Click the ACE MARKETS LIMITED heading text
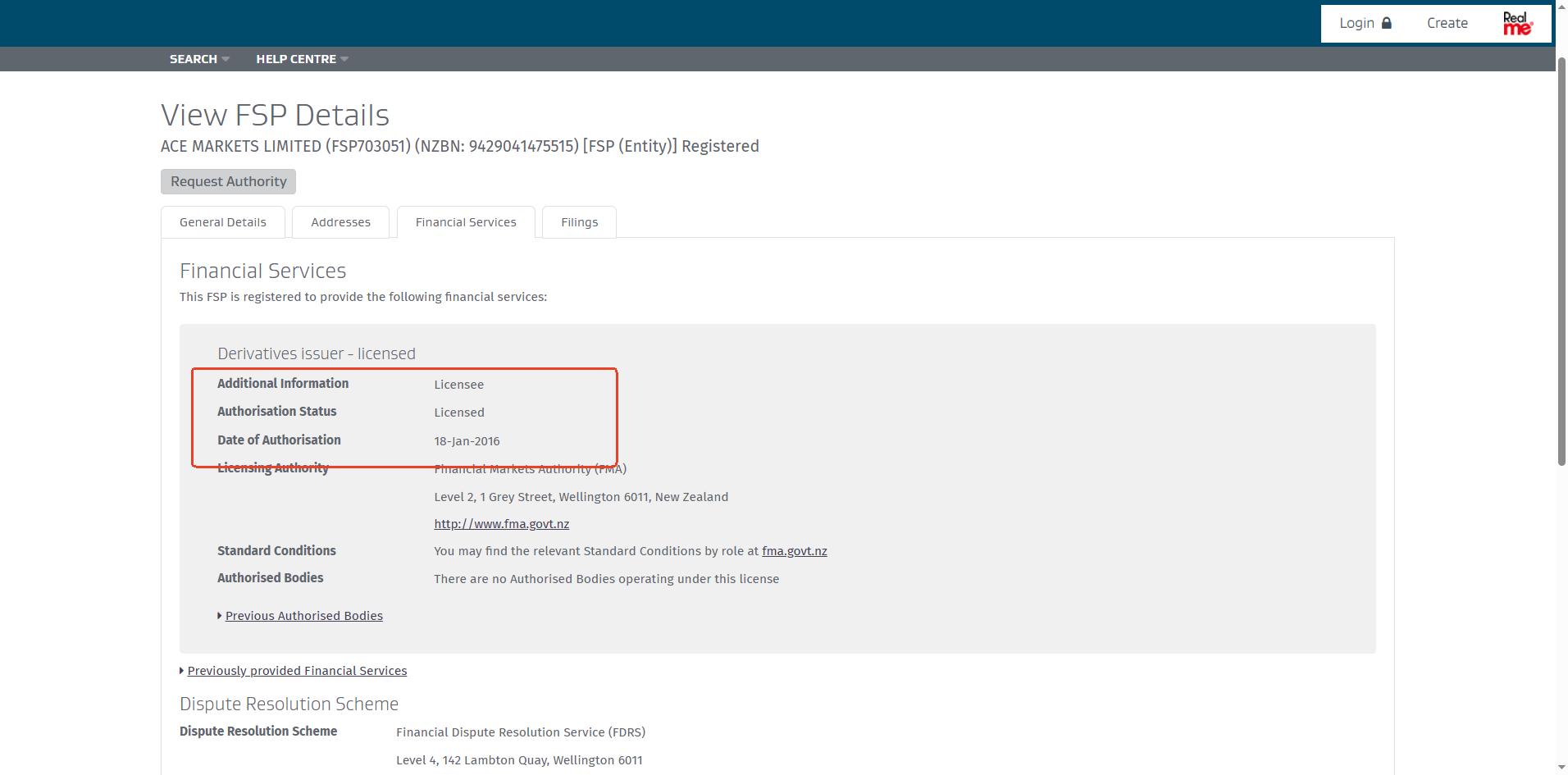The image size is (1568, 775). click(241, 147)
